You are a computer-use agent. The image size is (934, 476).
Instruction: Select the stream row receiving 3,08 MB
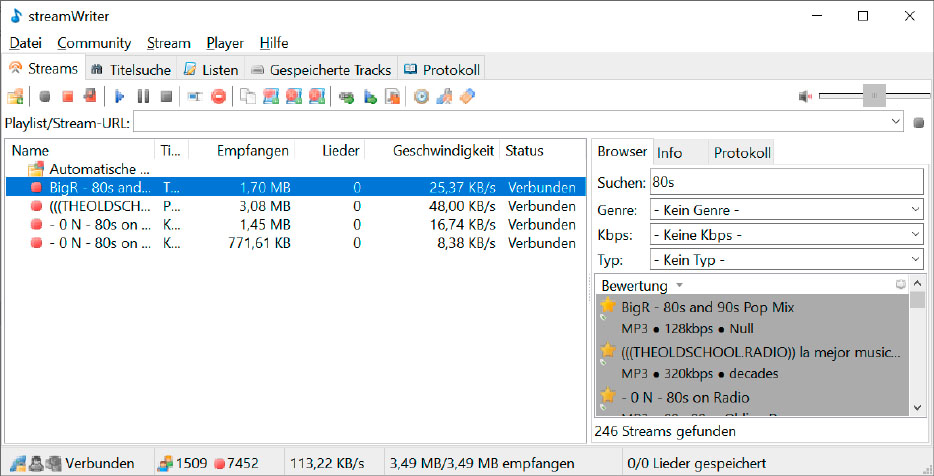pos(296,206)
